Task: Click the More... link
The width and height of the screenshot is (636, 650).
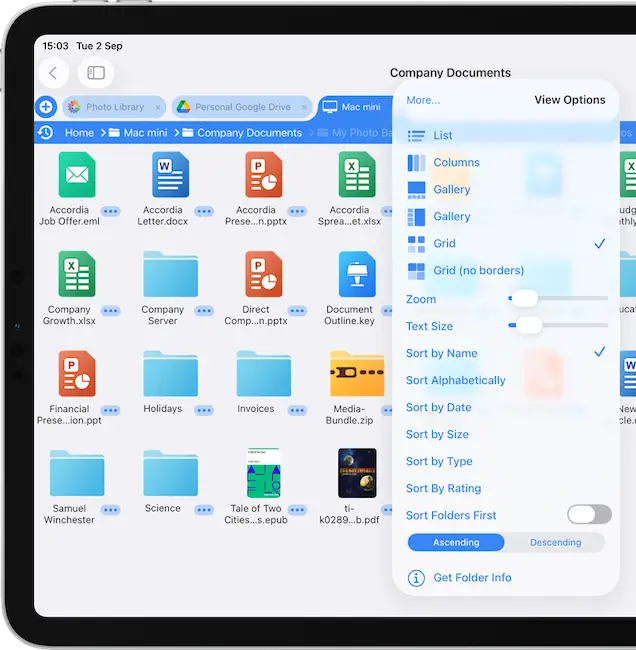Action: [423, 100]
